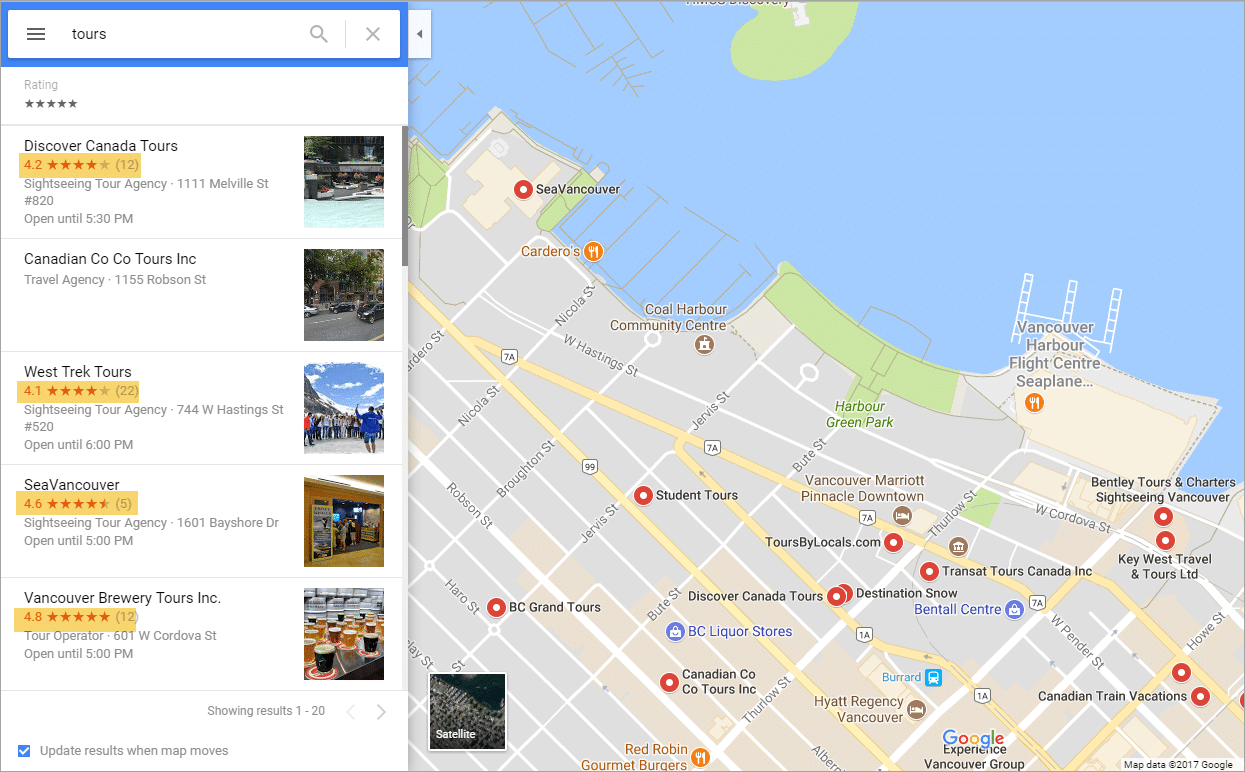Open the hamburger main menu

pos(36,34)
